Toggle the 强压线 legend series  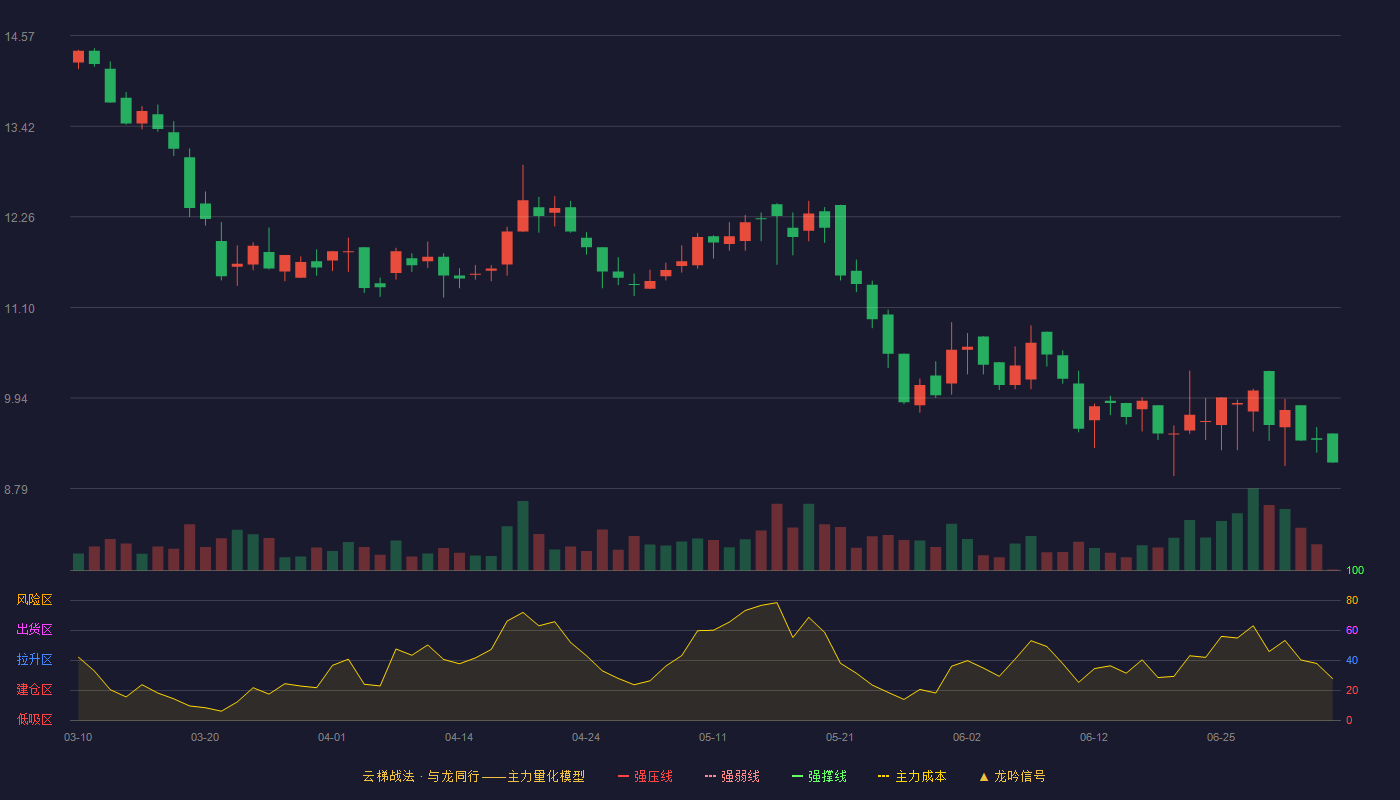[x=645, y=776]
